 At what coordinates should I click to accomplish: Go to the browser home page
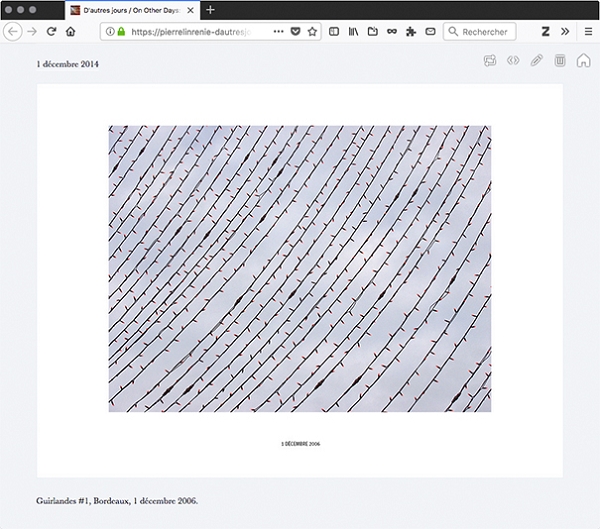(70, 32)
